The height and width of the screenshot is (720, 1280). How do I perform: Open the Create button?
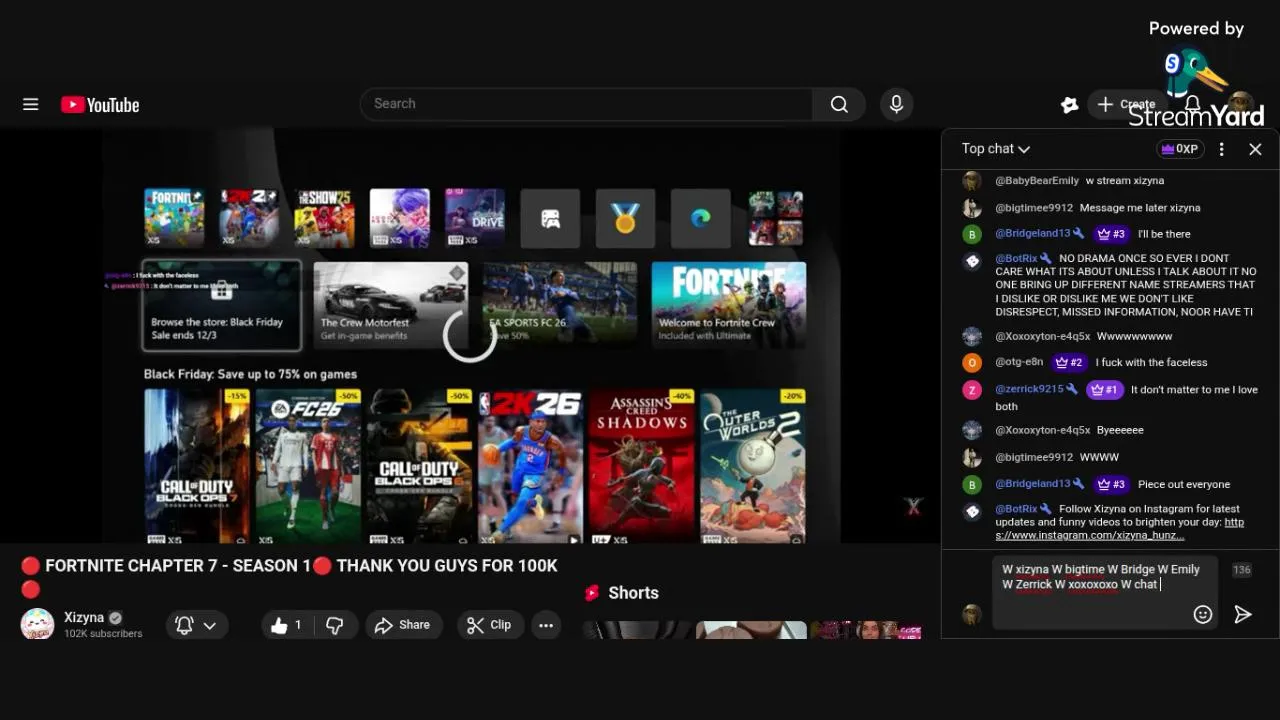pyautogui.click(x=1126, y=104)
